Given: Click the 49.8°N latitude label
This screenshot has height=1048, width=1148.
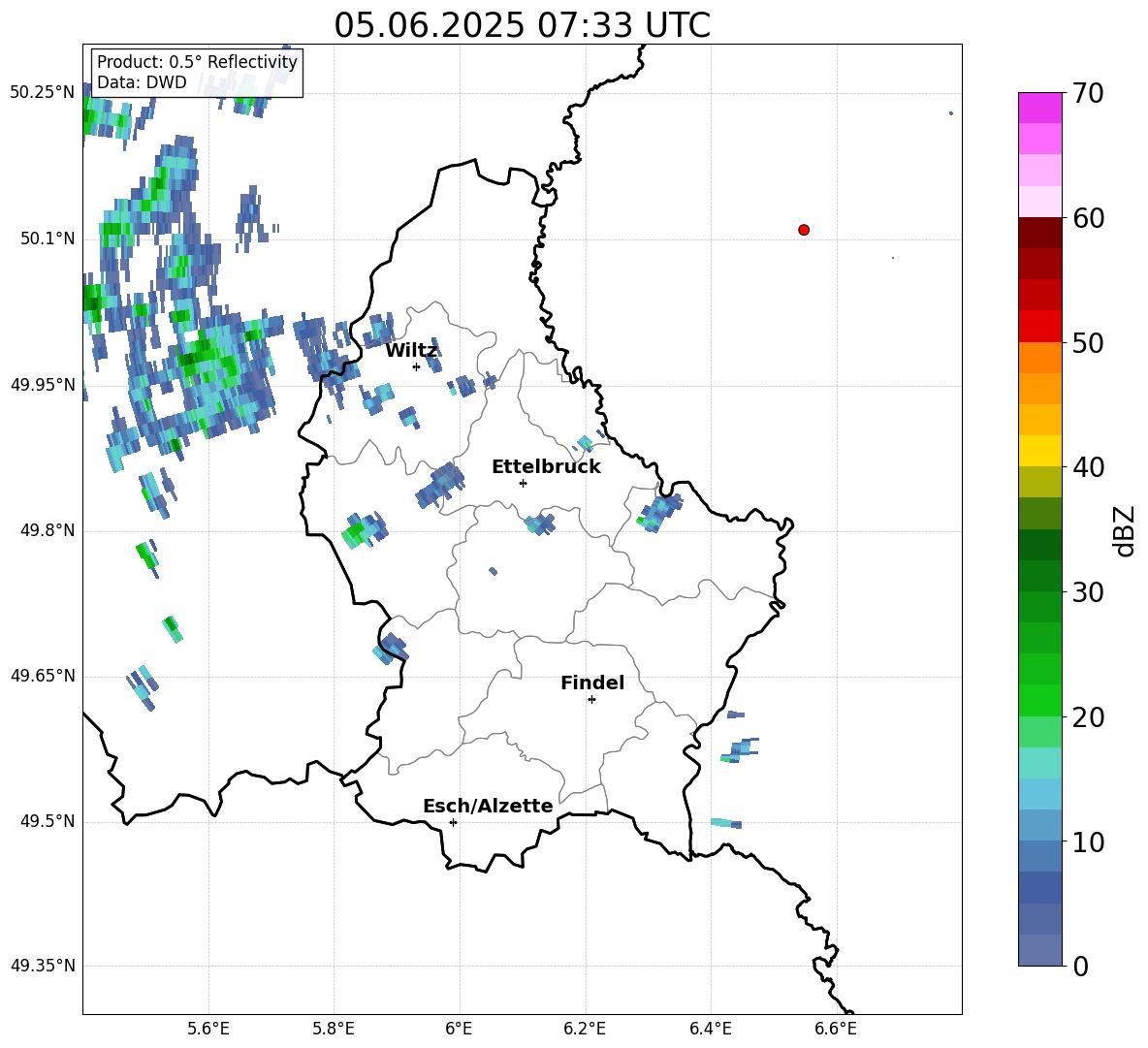Looking at the screenshot, I should 48,530.
